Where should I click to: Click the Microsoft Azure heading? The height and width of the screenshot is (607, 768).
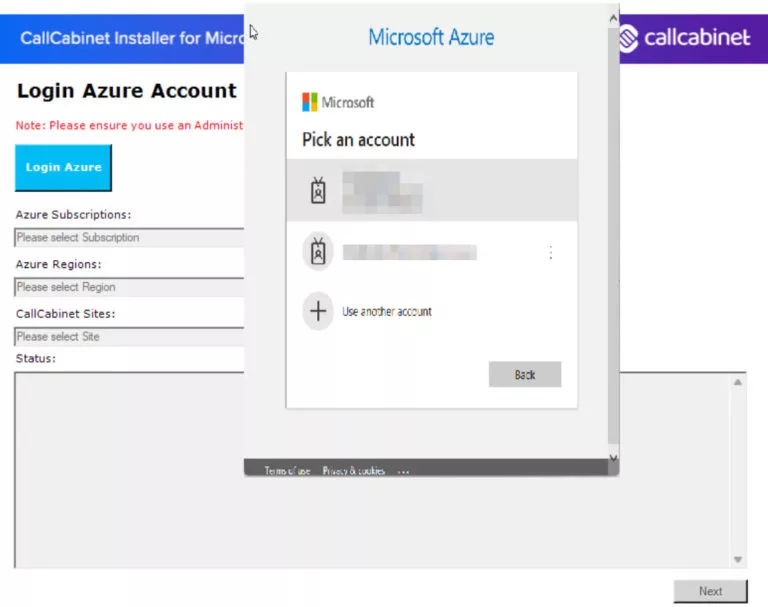[431, 37]
